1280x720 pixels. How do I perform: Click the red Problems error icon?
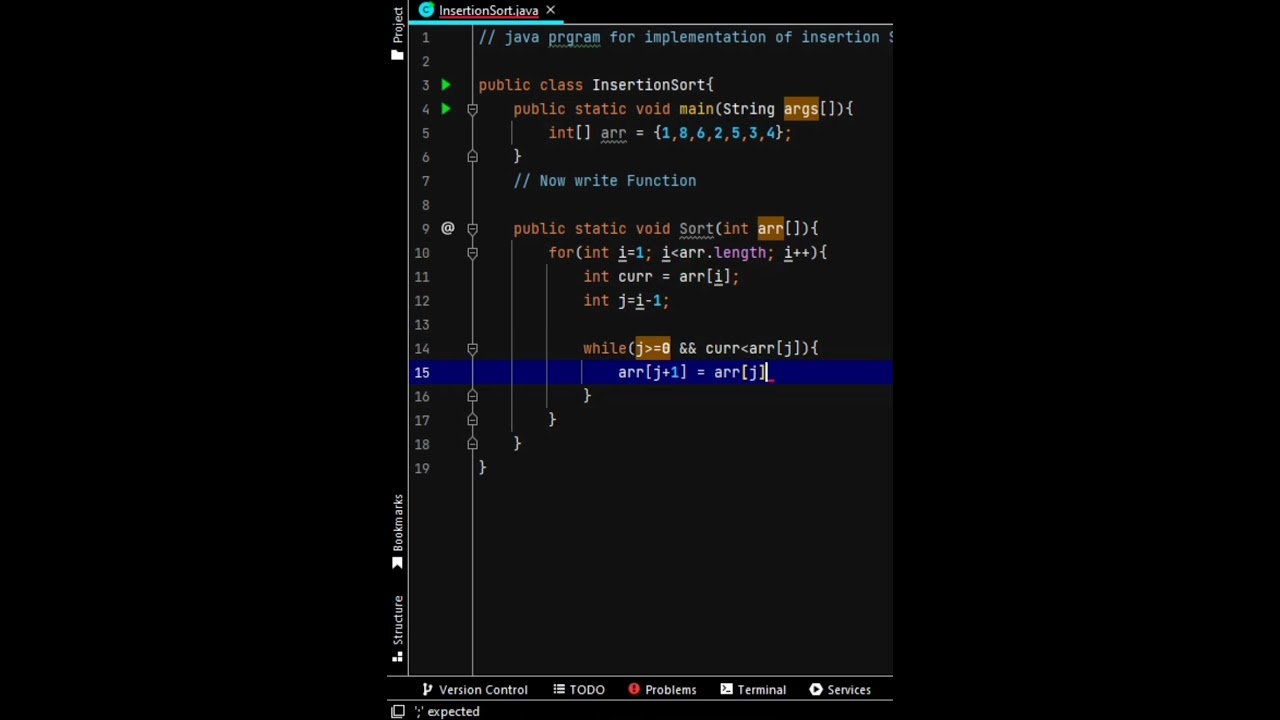pos(634,689)
